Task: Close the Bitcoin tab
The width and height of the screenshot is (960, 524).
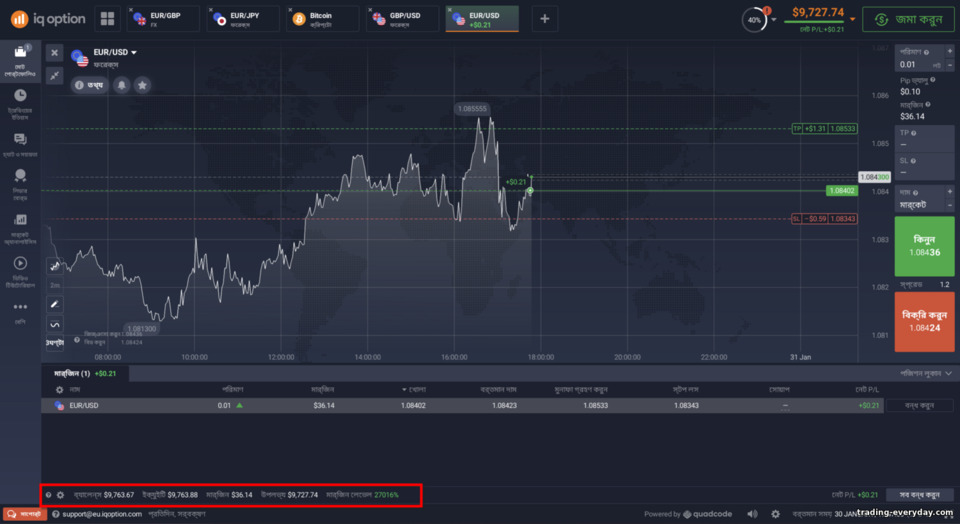Action: click(290, 10)
